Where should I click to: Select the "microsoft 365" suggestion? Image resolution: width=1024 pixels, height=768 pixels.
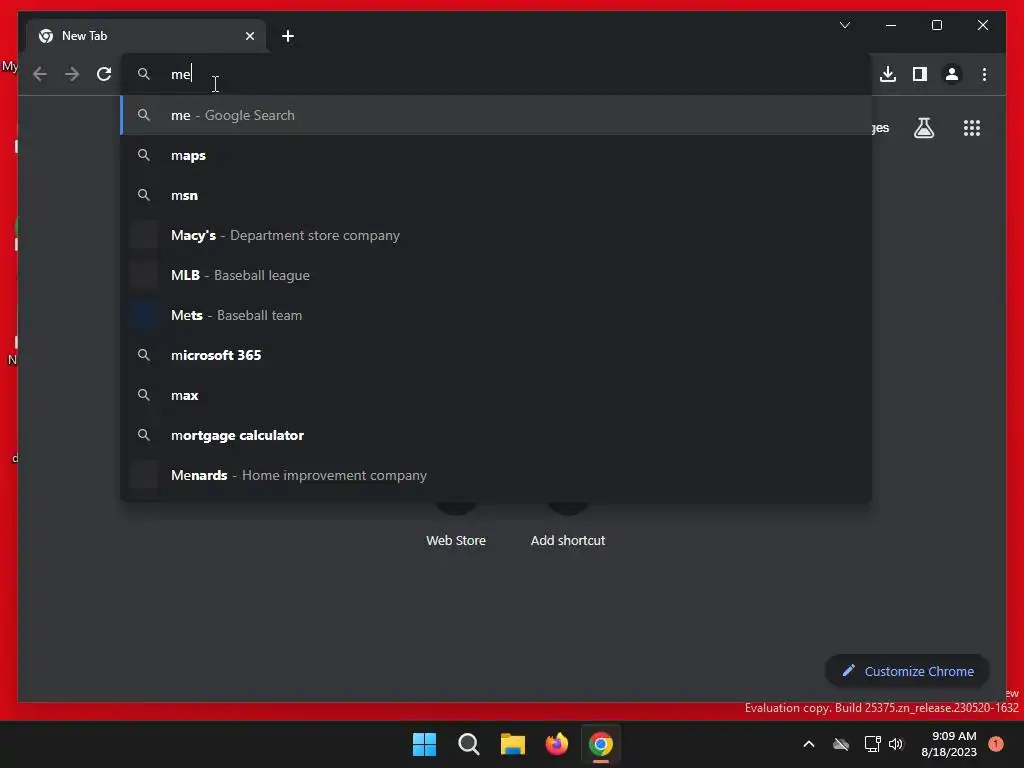click(x=496, y=355)
